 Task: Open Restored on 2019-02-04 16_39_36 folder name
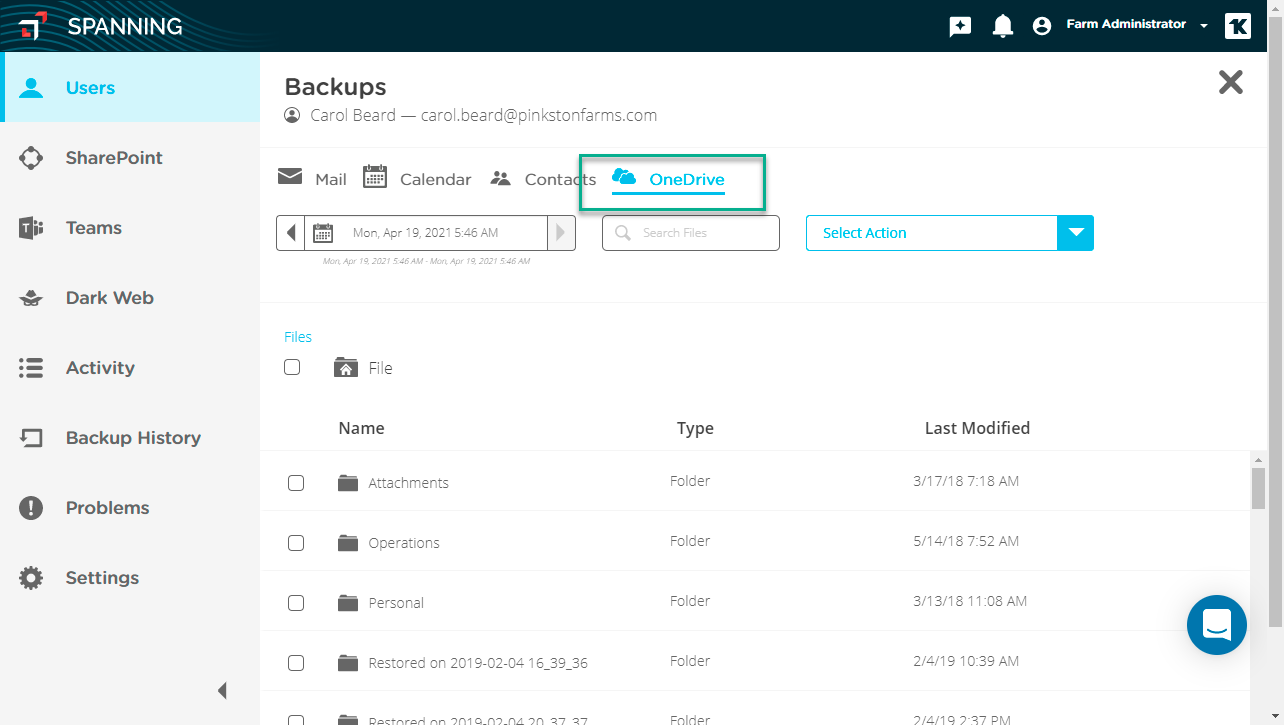478,663
